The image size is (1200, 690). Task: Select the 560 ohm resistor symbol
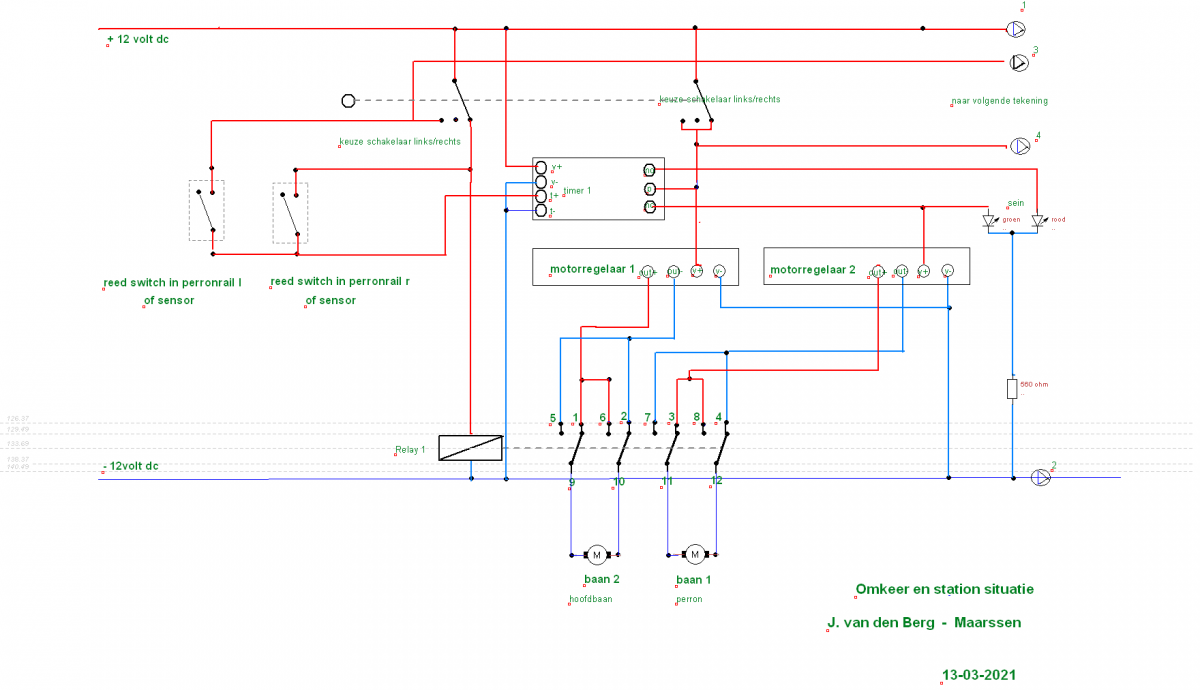pyautogui.click(x=1012, y=388)
